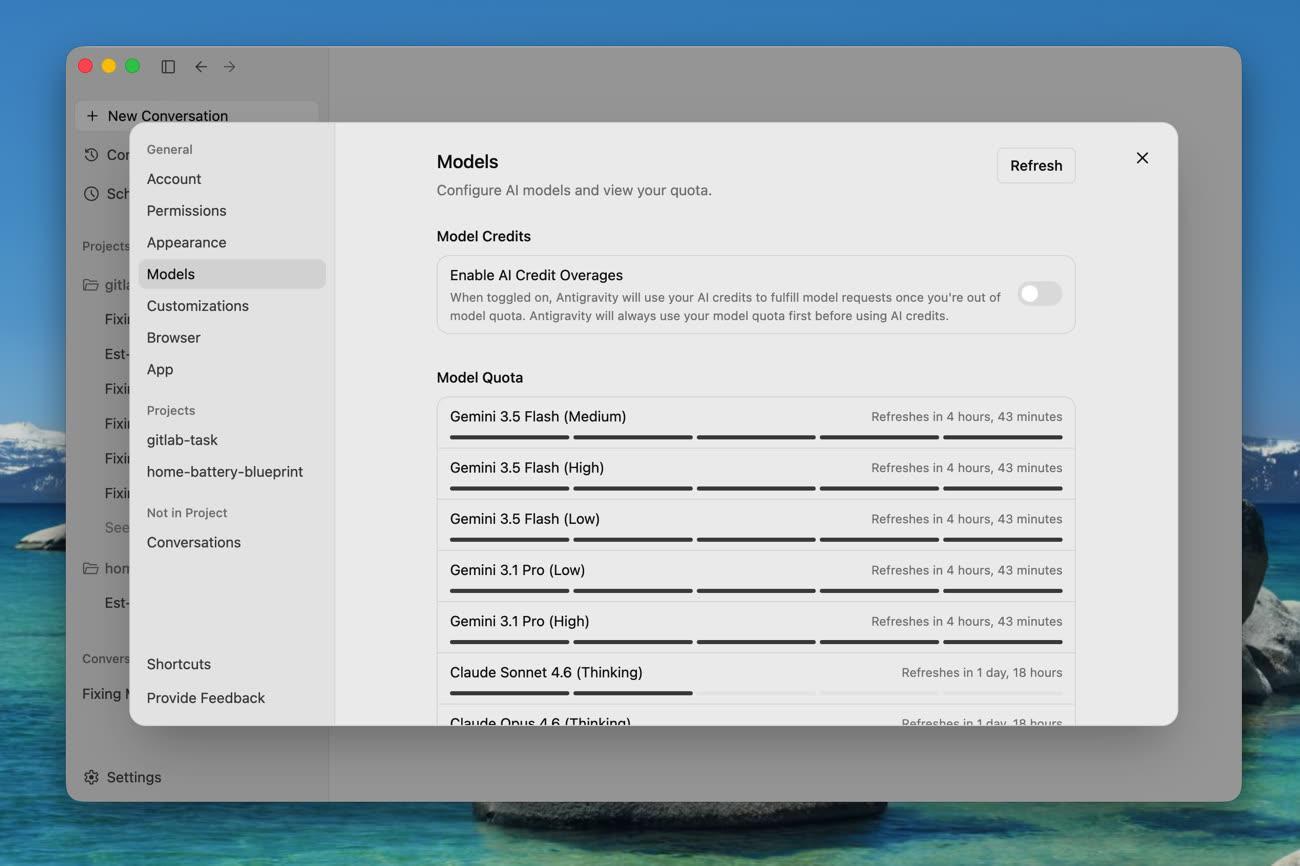Screen dimensions: 1300x866
Task: Click the Claude Sonnet 4.6 (Thinking) quota bar
Action: (756, 693)
